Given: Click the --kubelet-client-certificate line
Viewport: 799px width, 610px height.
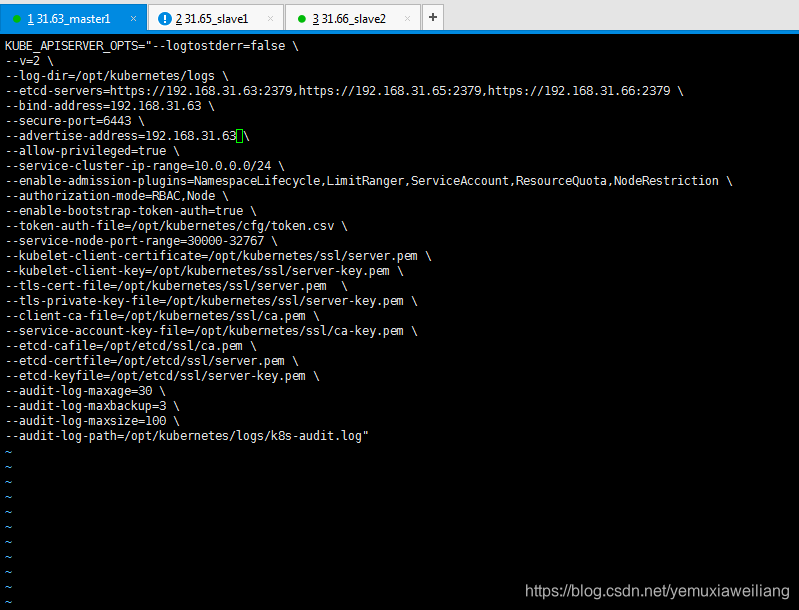Looking at the screenshot, I should [x=218, y=256].
